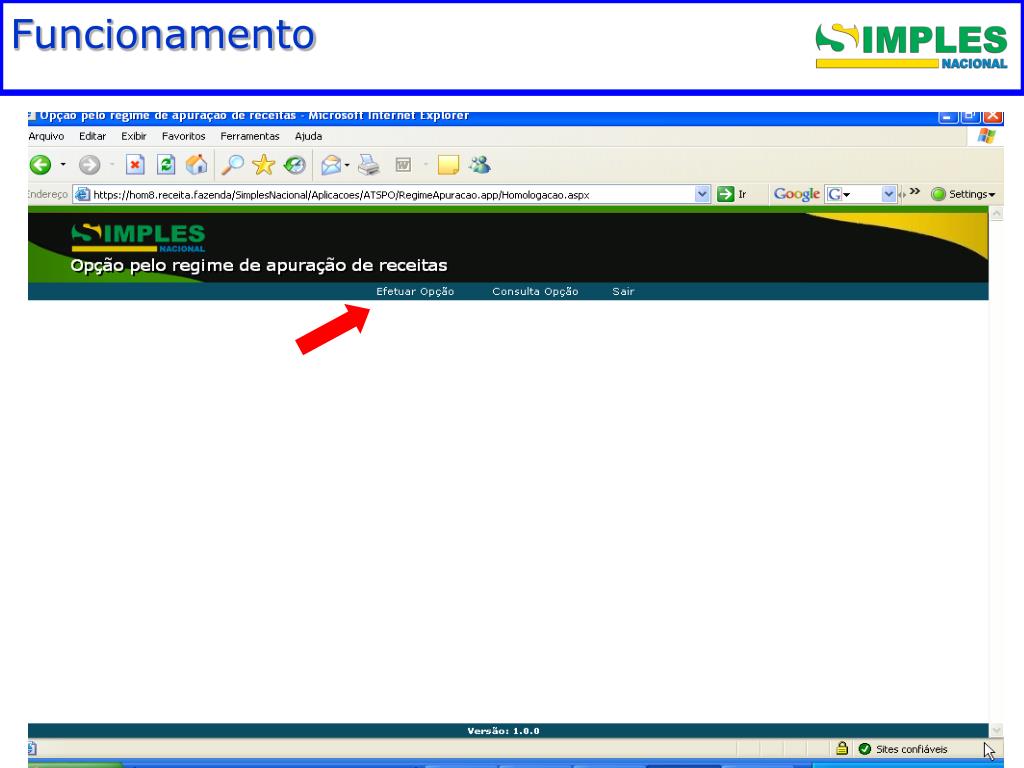Click the Forward arrow button
Viewport: 1024px width, 768px height.
pyautogui.click(x=89, y=165)
